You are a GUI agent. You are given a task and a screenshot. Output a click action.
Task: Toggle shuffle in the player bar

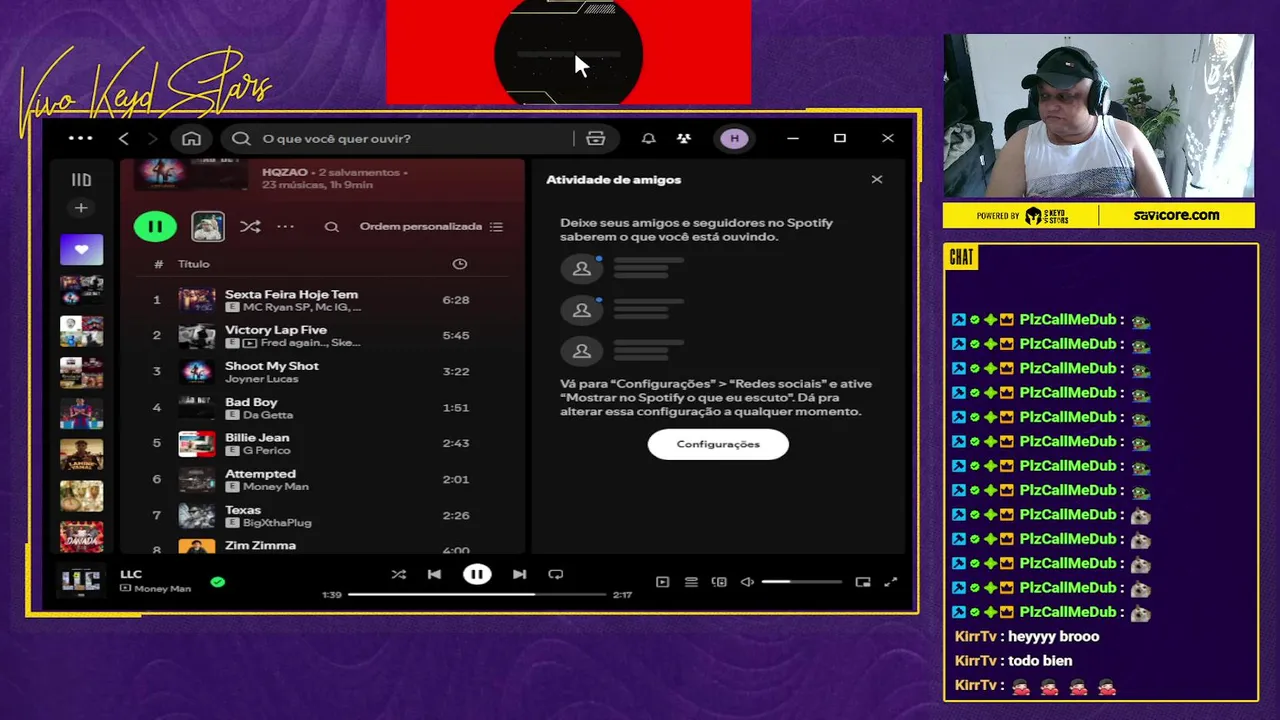(399, 574)
